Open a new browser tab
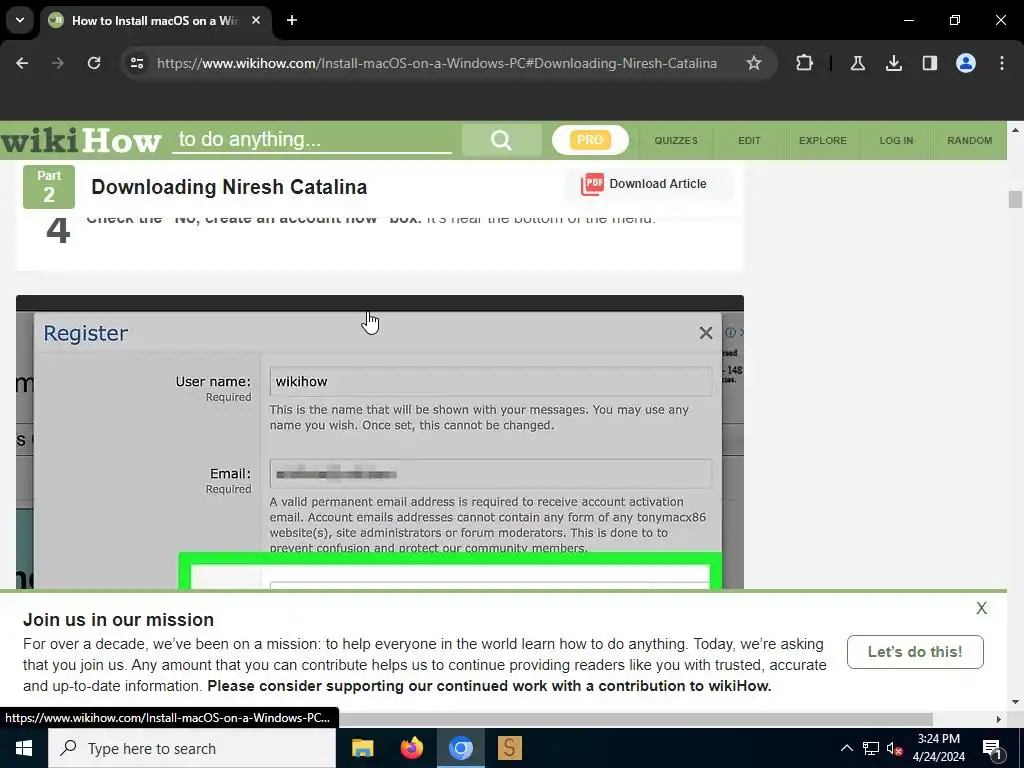This screenshot has height=768, width=1024. pyautogui.click(x=292, y=20)
